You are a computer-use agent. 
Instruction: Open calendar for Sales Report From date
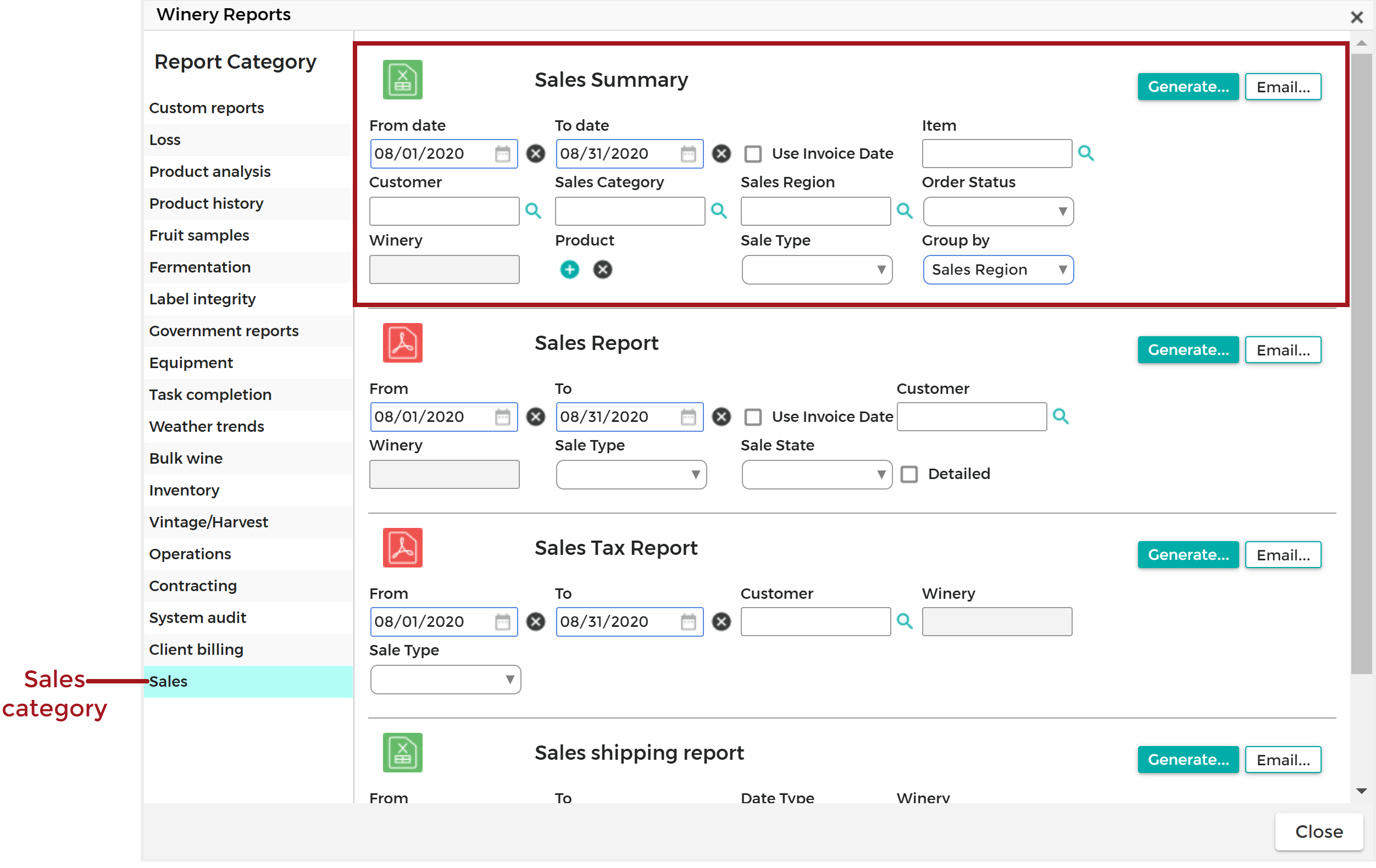coord(502,416)
